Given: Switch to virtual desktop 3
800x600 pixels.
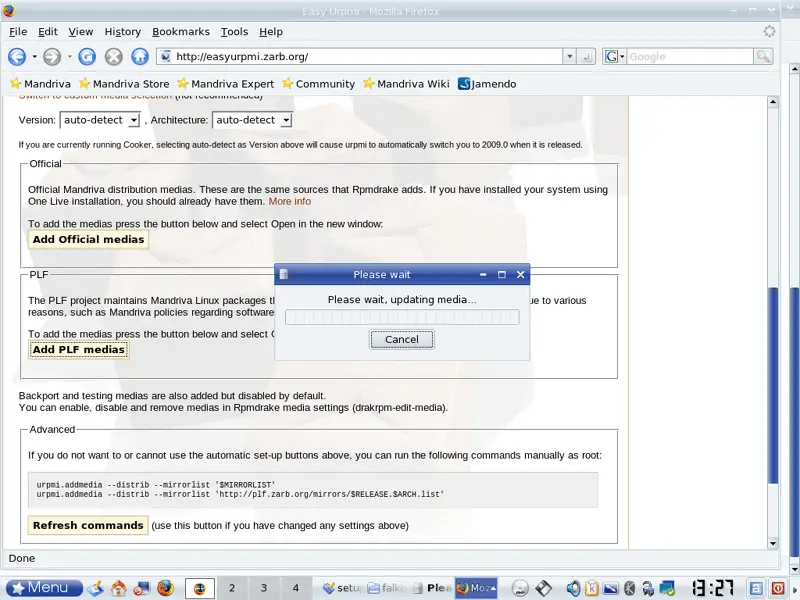Looking at the screenshot, I should [x=264, y=588].
